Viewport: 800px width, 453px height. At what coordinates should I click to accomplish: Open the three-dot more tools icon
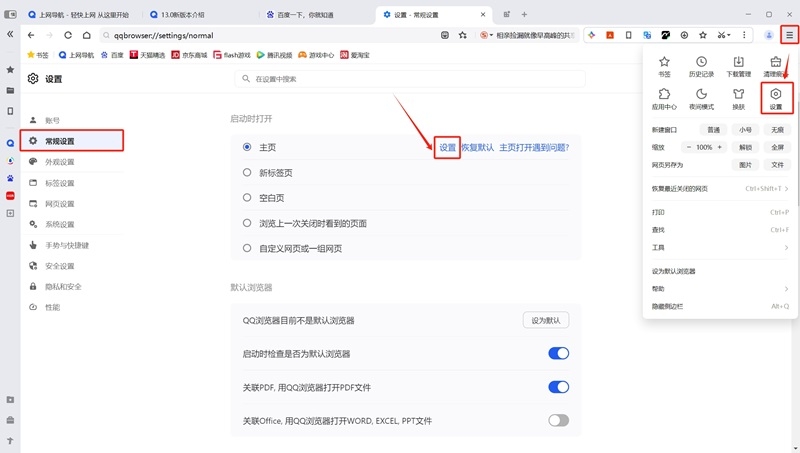click(x=744, y=35)
